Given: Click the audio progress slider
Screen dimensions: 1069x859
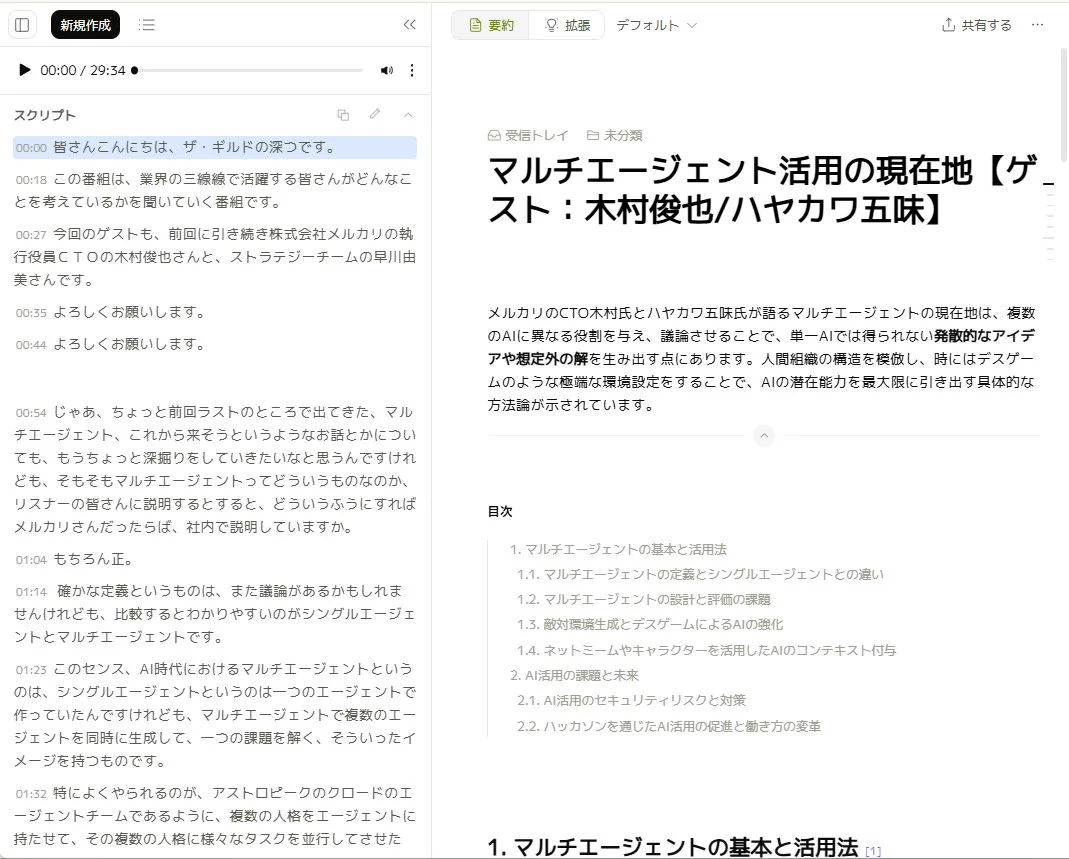Looking at the screenshot, I should click(249, 70).
